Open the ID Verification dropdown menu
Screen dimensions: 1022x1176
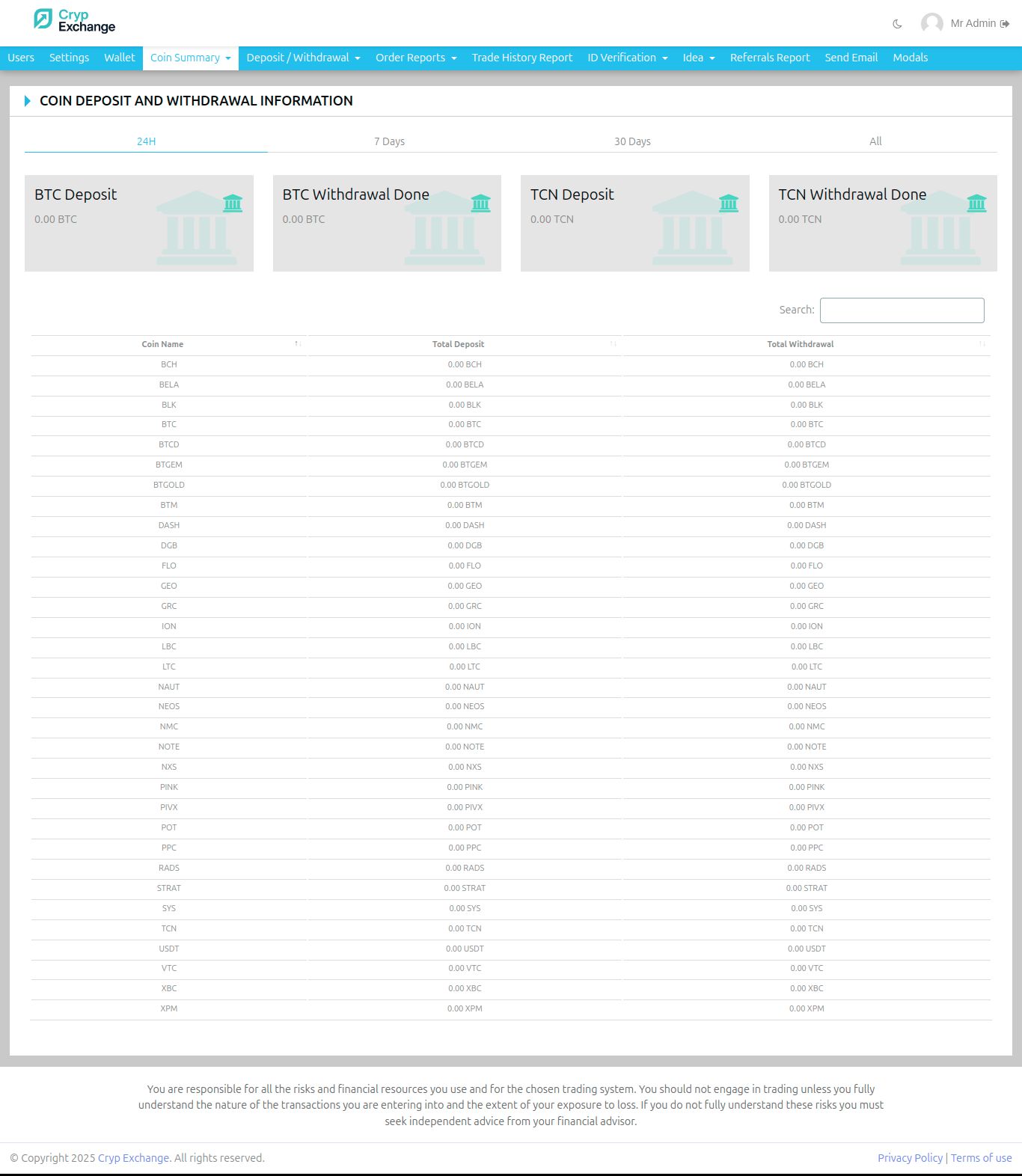tap(628, 58)
